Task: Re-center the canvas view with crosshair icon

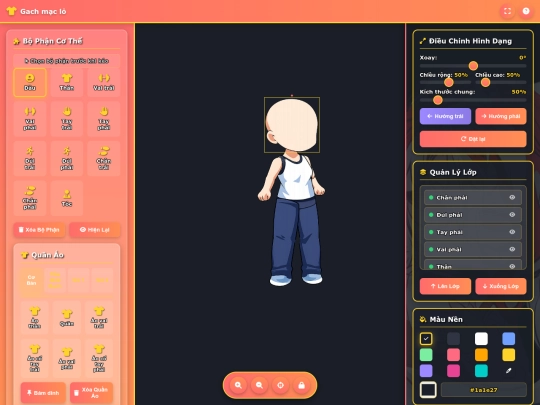Action: coord(280,385)
